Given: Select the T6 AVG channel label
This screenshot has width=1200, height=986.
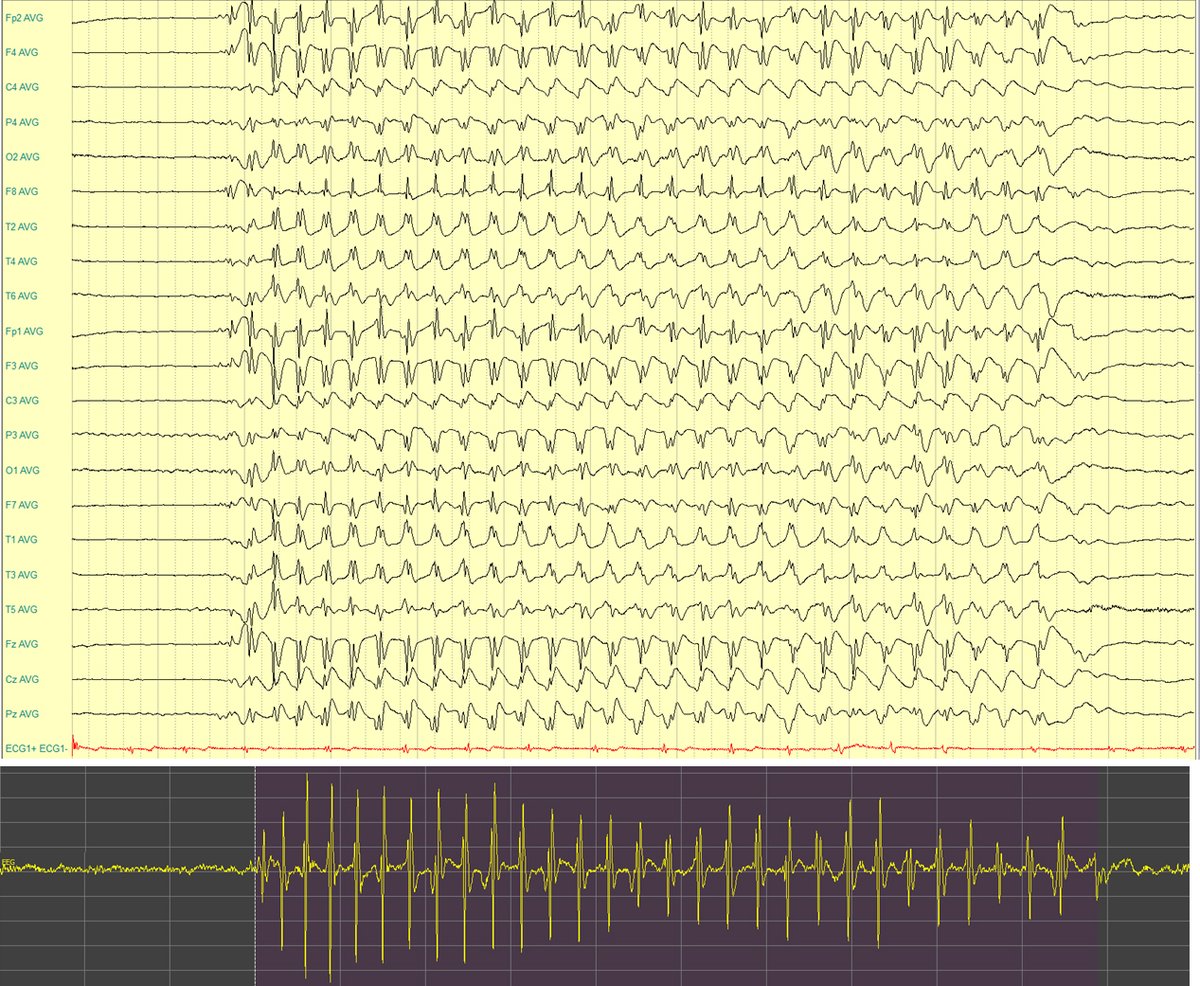Looking at the screenshot, I should 22,296.
